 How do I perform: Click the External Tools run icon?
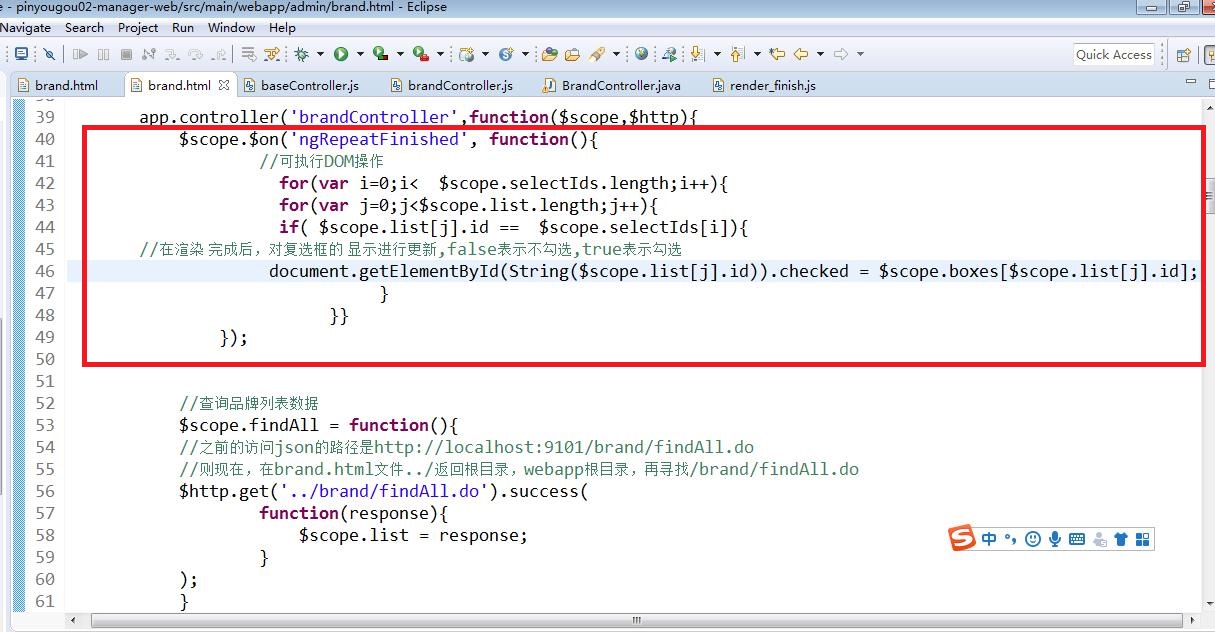420,54
